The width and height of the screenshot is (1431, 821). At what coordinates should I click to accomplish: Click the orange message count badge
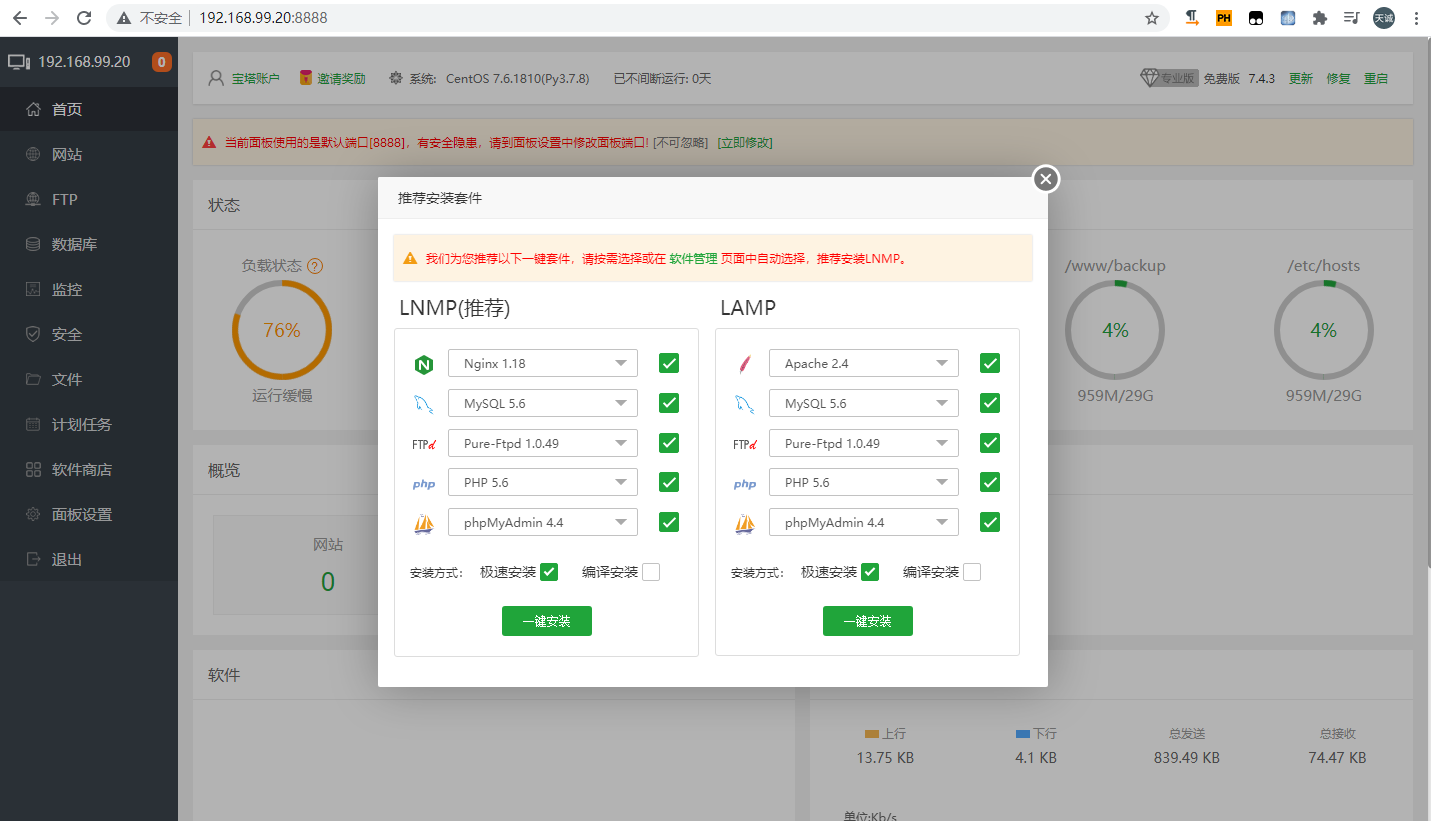[161, 62]
